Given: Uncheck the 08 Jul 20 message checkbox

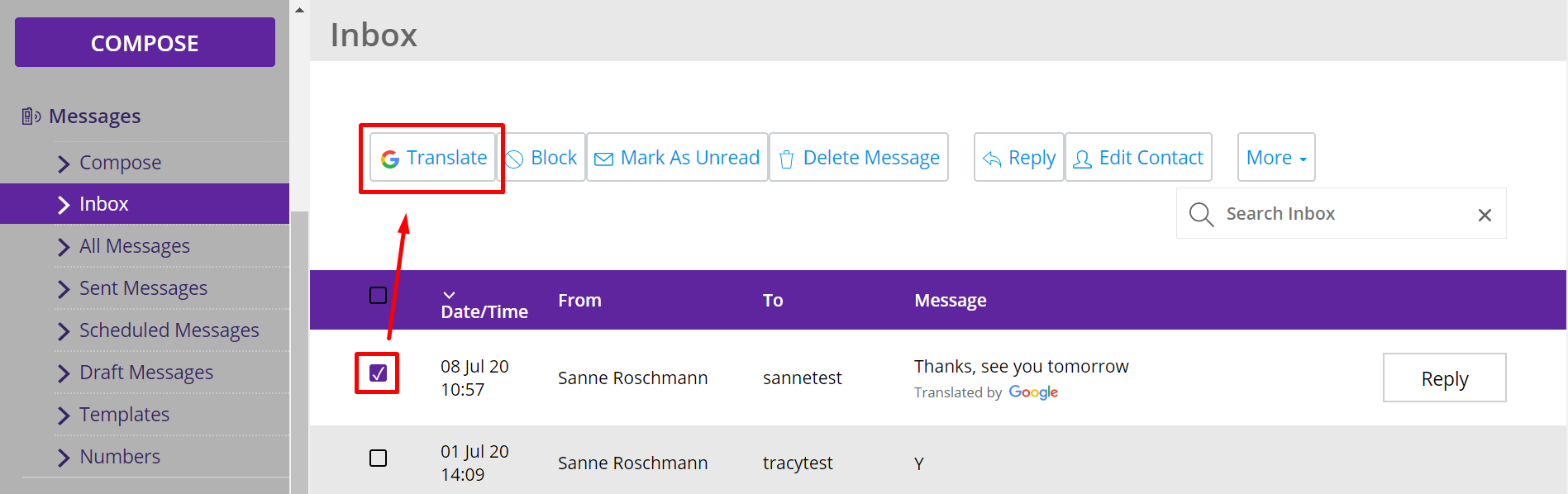Looking at the screenshot, I should point(378,373).
